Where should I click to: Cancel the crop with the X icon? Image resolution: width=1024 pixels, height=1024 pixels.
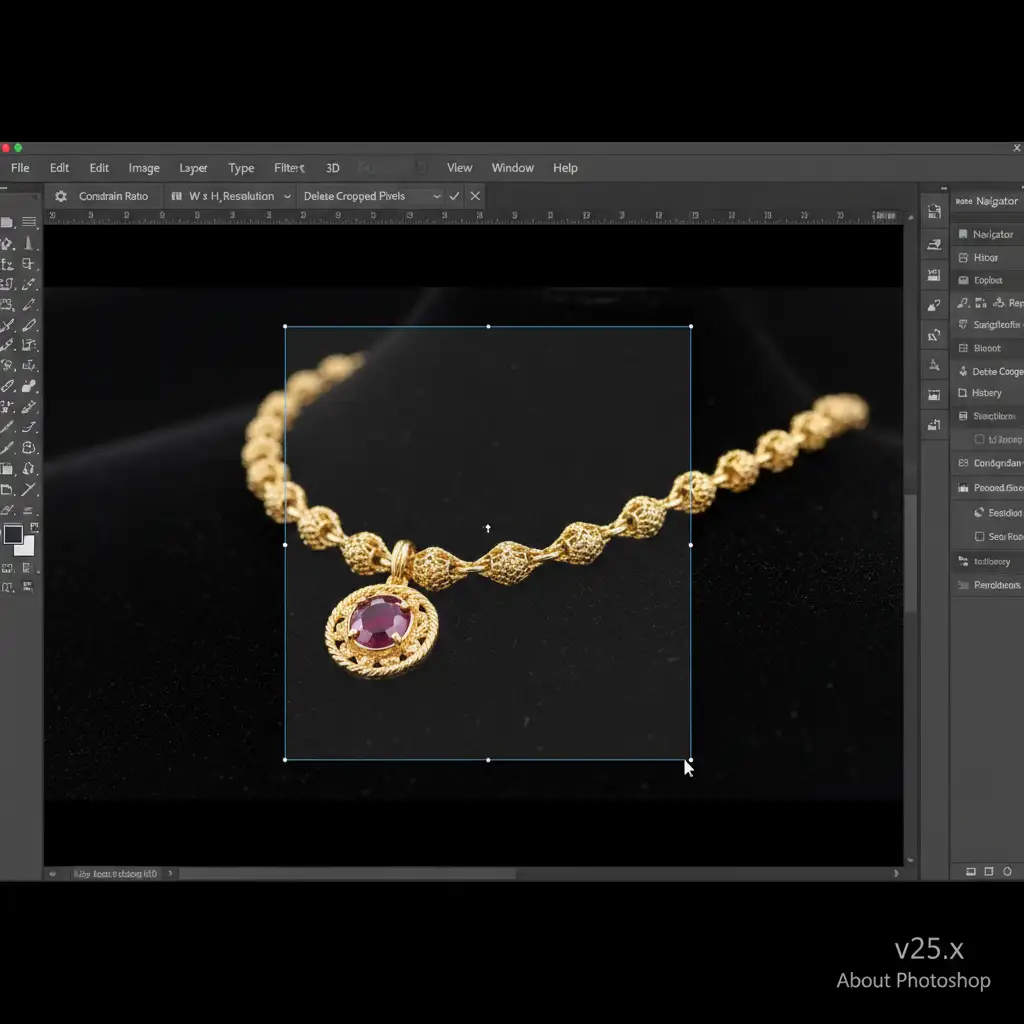tap(475, 196)
